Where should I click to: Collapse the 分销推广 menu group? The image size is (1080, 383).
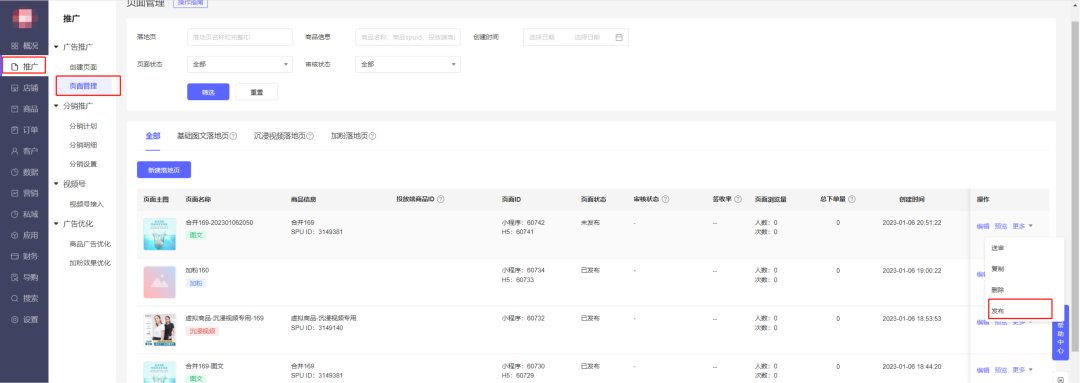pyautogui.click(x=56, y=106)
